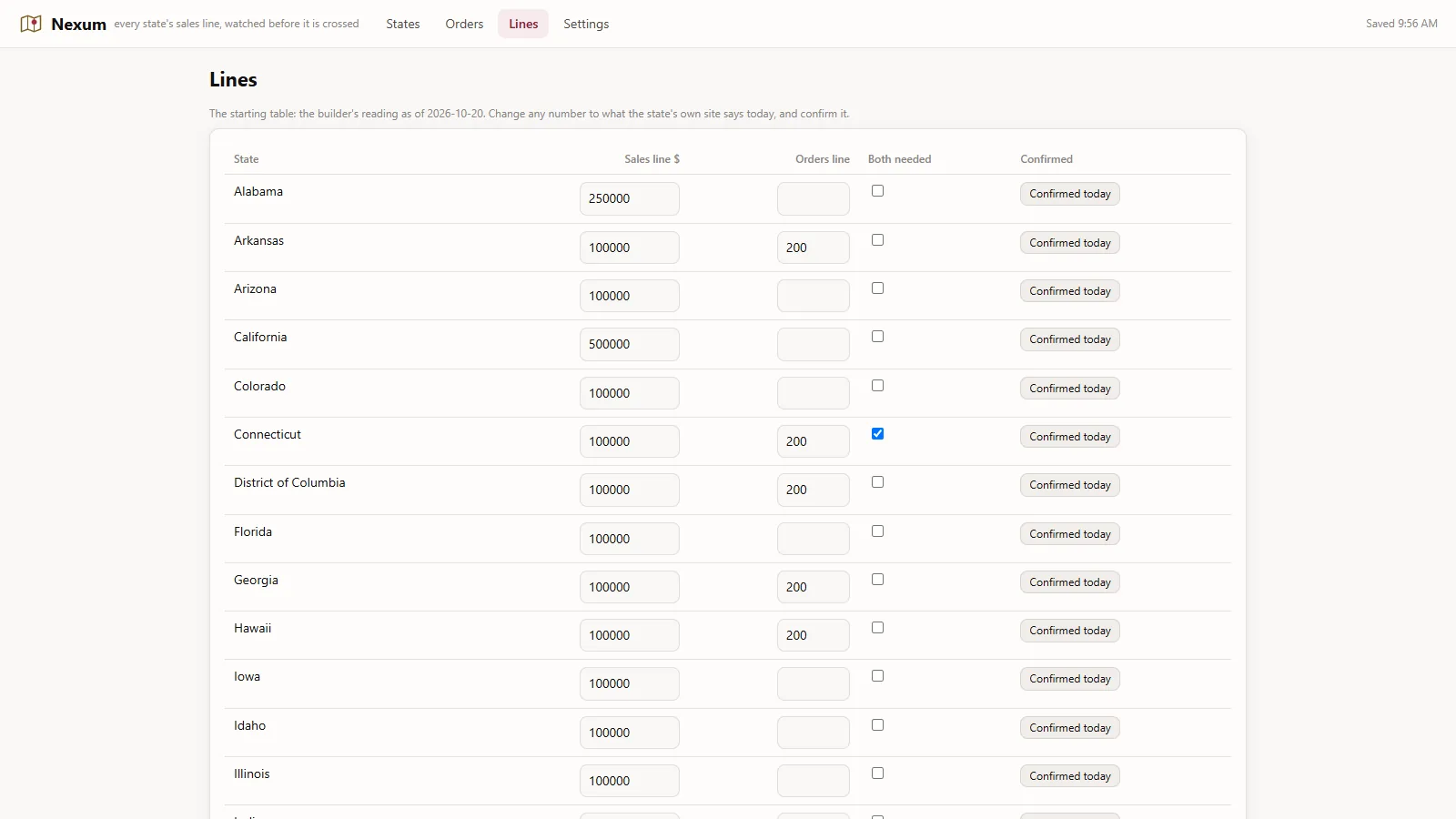The width and height of the screenshot is (1456, 819).
Task: Focus Illinois empty orders line field
Action: (x=814, y=781)
